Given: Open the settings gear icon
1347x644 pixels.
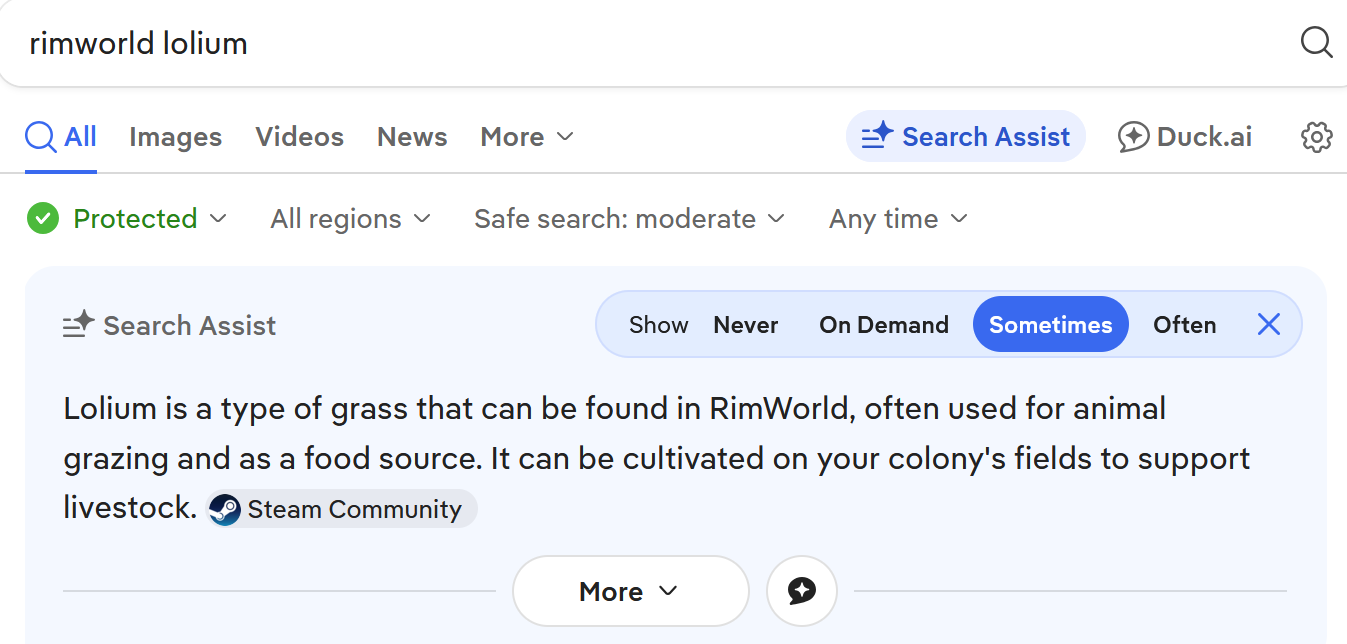Looking at the screenshot, I should (x=1317, y=137).
